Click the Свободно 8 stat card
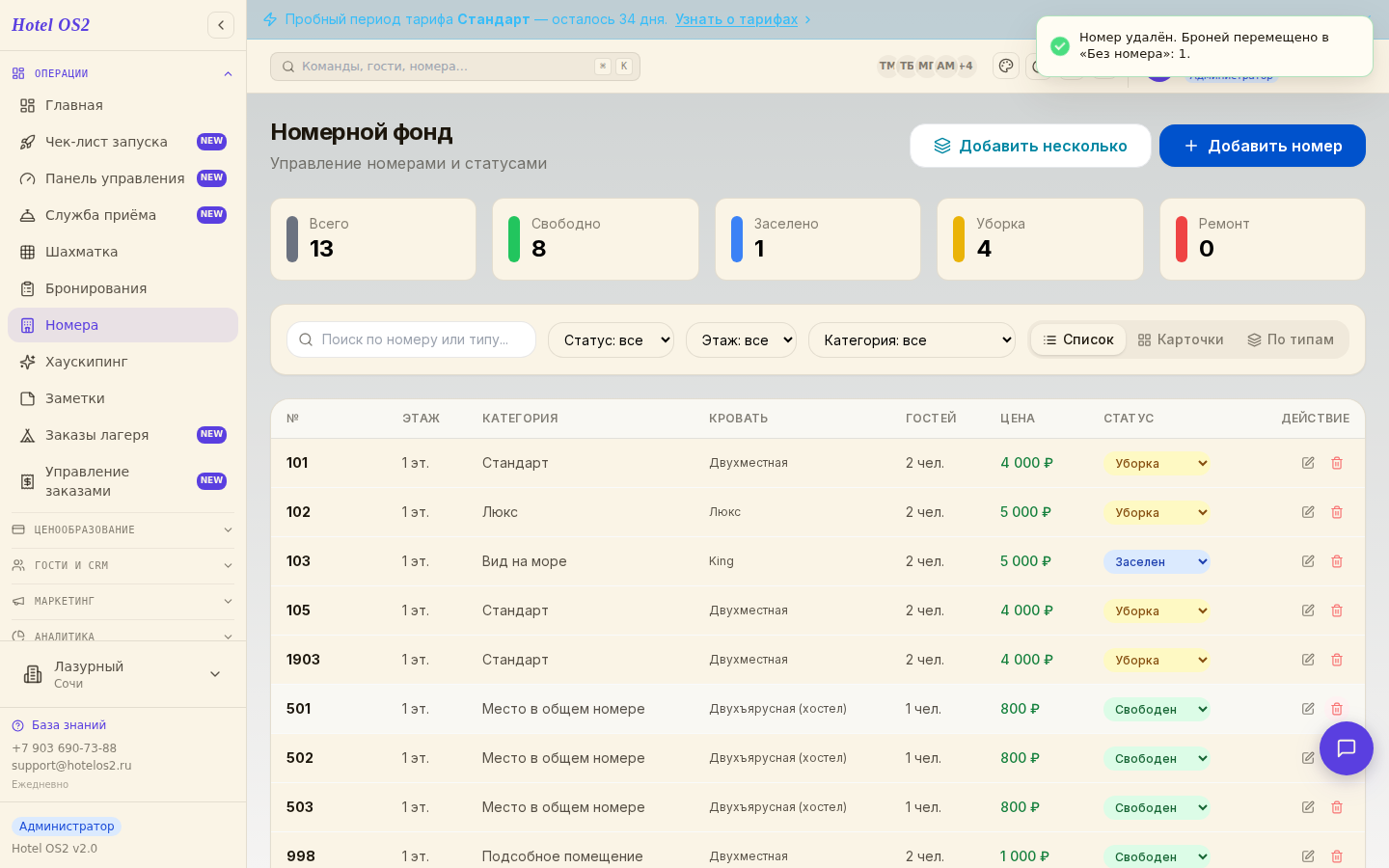Viewport: 1389px width, 868px height. [x=595, y=239]
